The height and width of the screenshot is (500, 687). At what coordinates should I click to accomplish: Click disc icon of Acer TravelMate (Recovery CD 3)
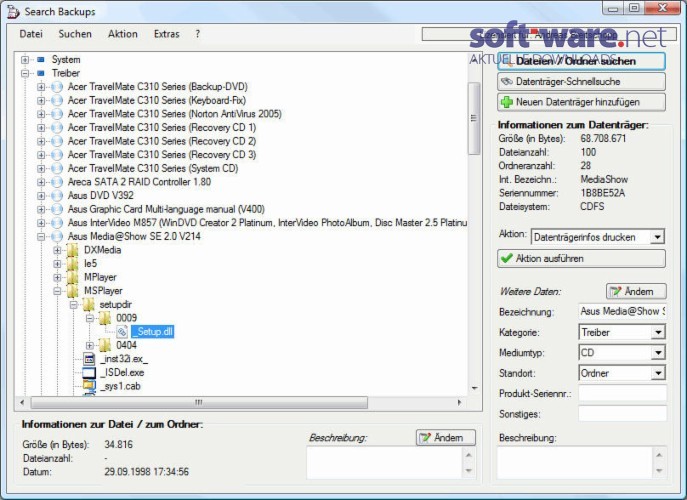[57, 155]
